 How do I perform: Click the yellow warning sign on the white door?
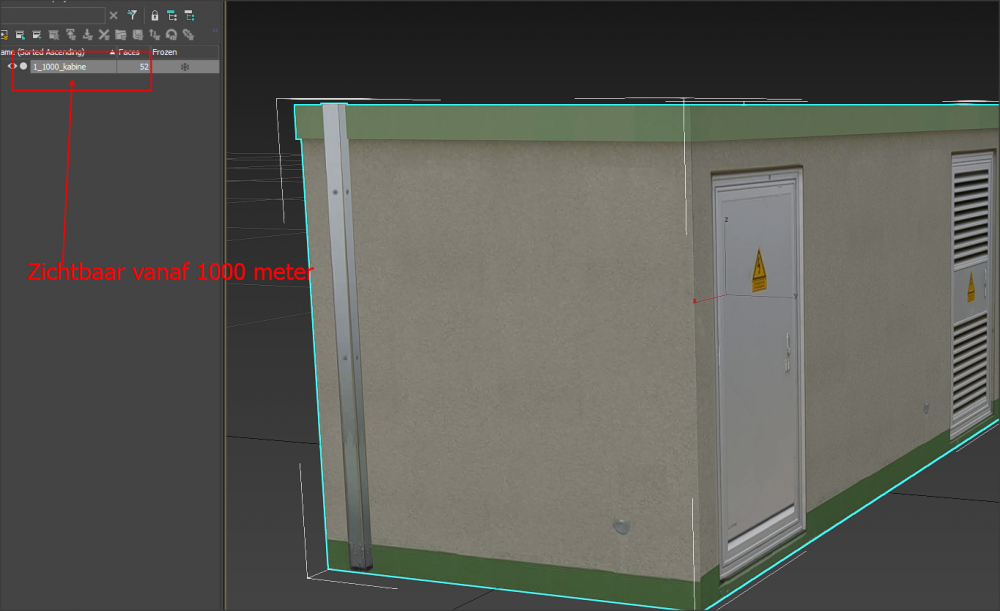coord(759,270)
